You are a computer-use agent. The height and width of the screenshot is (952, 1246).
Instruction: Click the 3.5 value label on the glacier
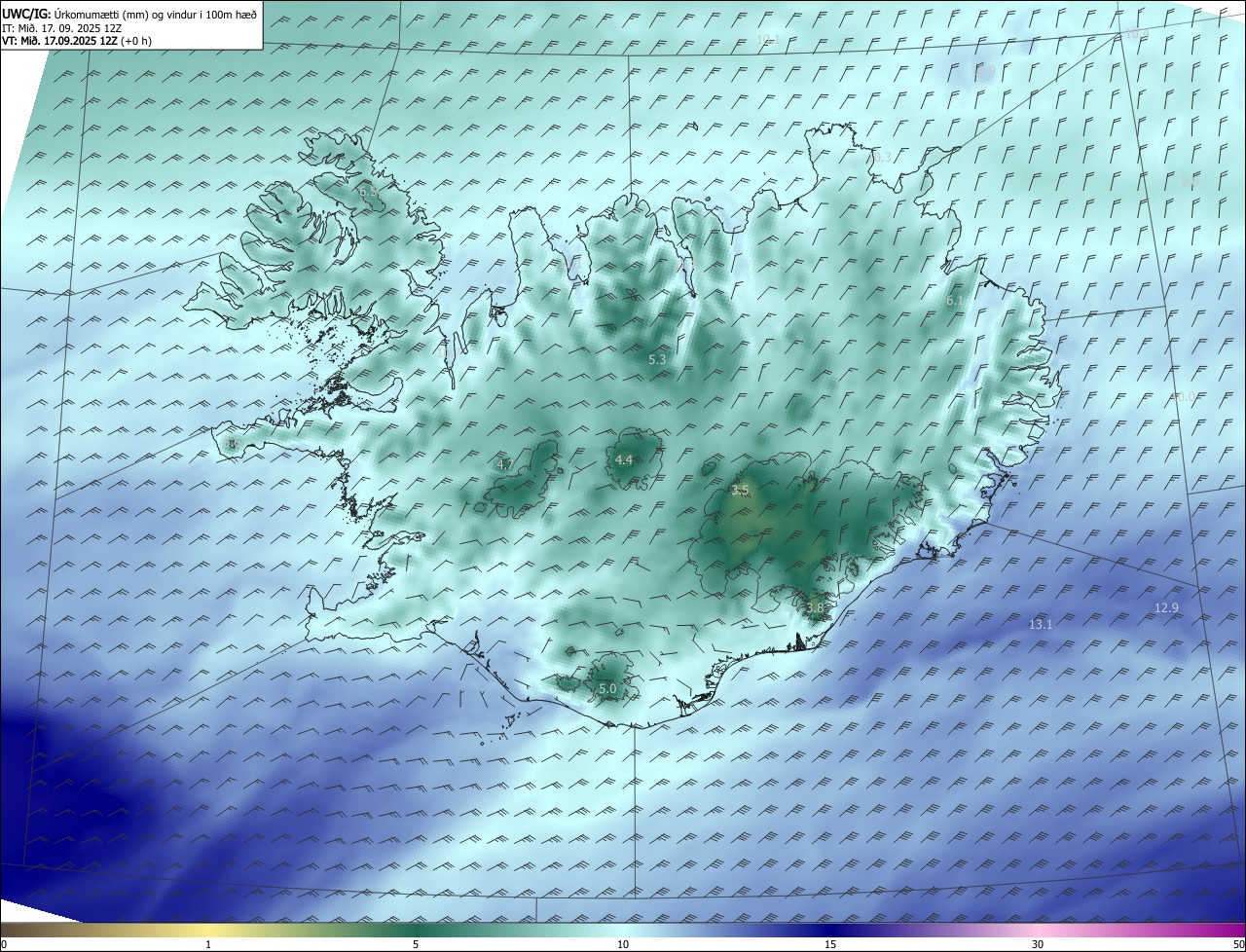coord(741,491)
